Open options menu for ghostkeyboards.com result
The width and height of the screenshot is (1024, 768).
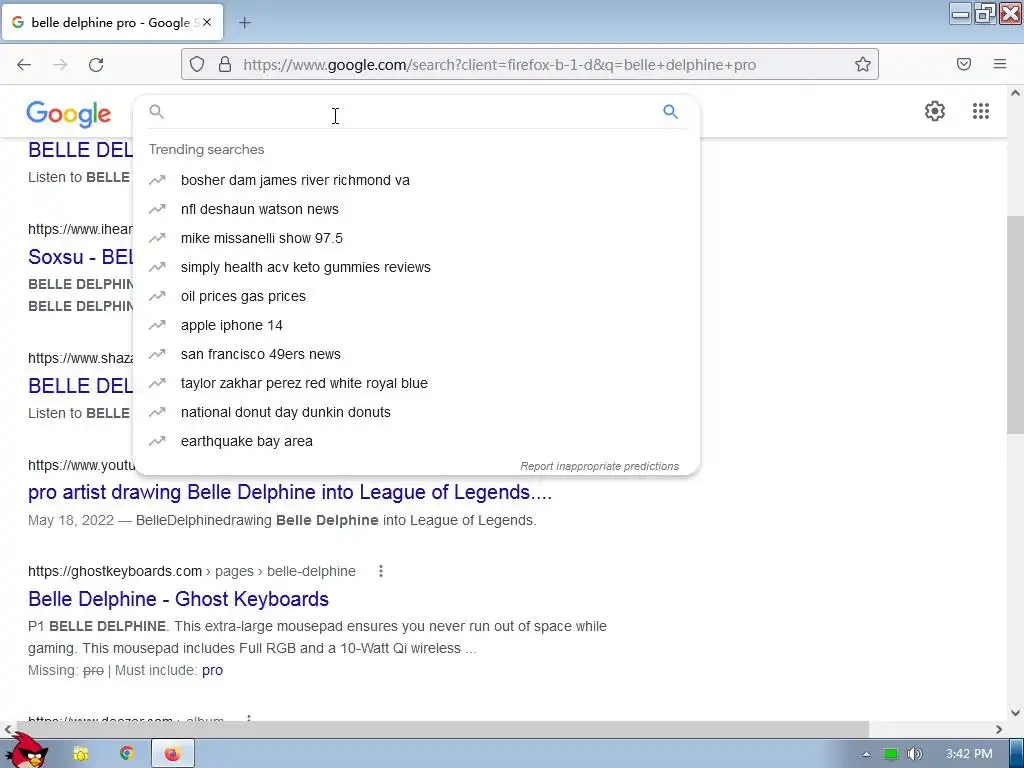381,571
